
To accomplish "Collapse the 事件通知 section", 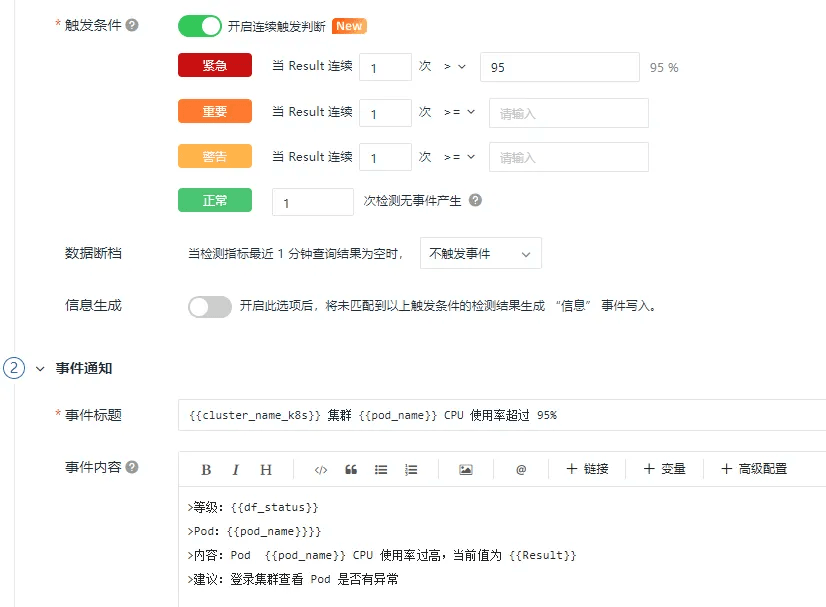I will click(40, 368).
